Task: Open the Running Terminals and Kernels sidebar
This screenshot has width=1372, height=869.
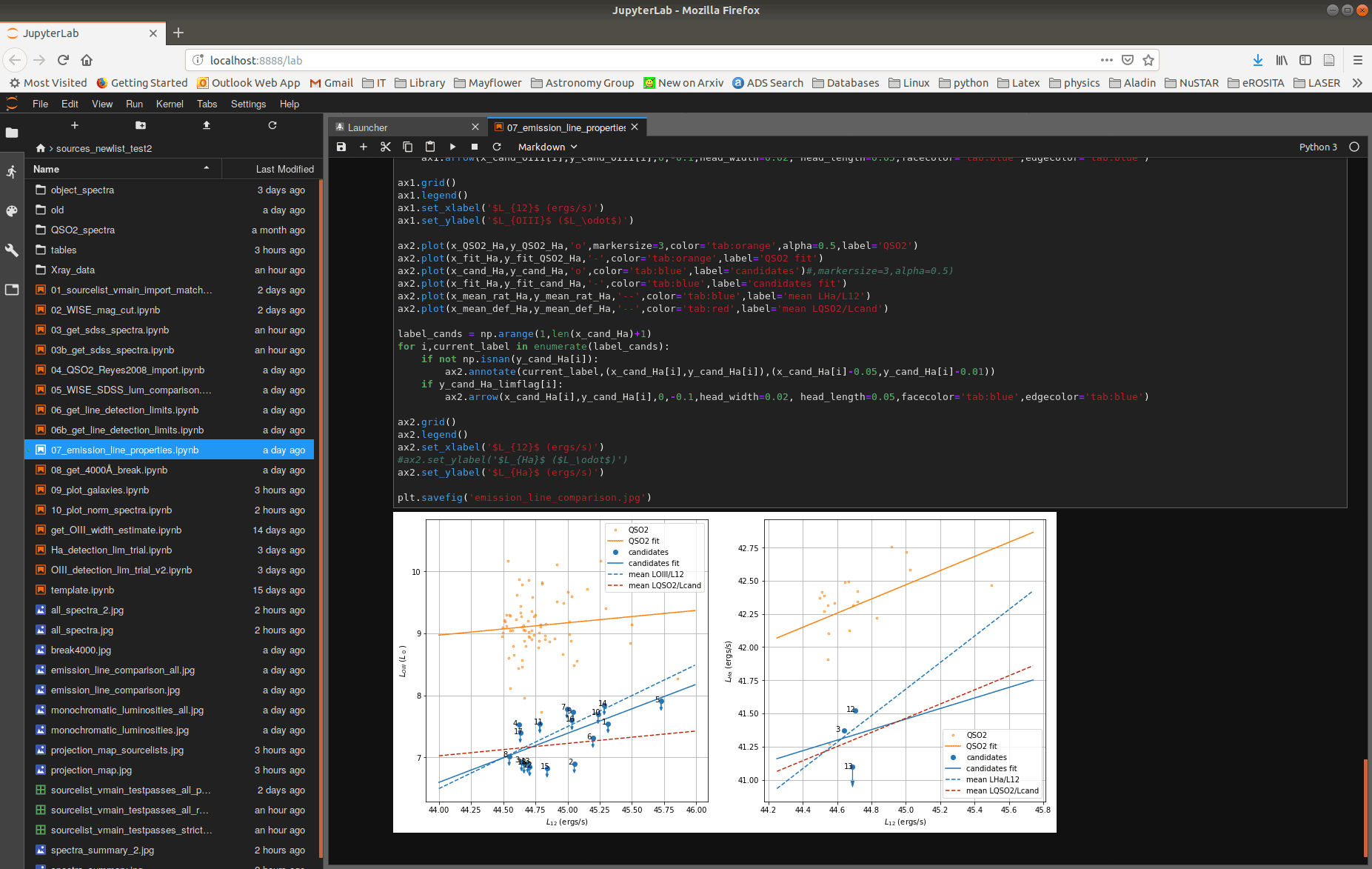Action: [12, 172]
